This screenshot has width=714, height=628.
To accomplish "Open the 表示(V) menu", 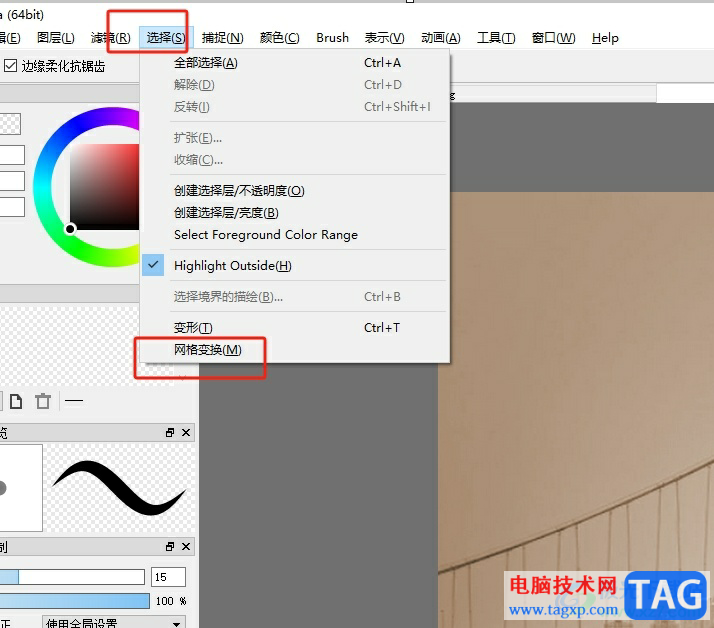I will coord(384,38).
